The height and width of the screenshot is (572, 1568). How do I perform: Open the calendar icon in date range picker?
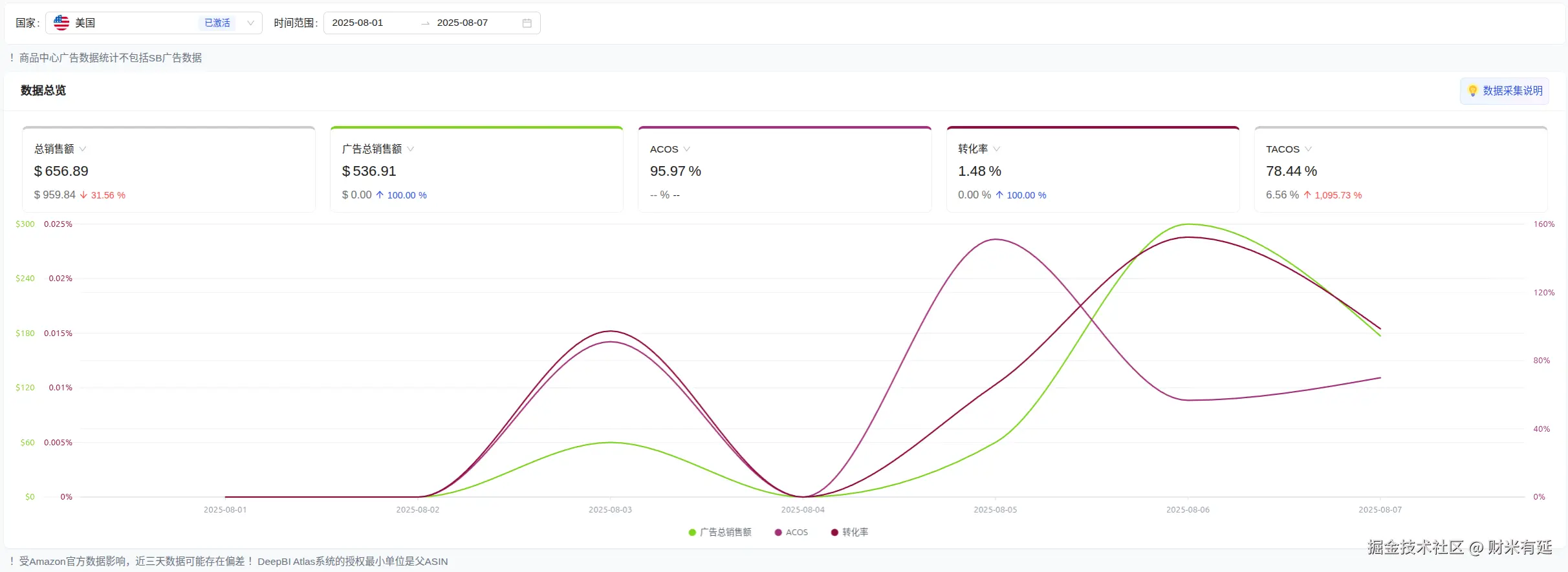click(527, 23)
